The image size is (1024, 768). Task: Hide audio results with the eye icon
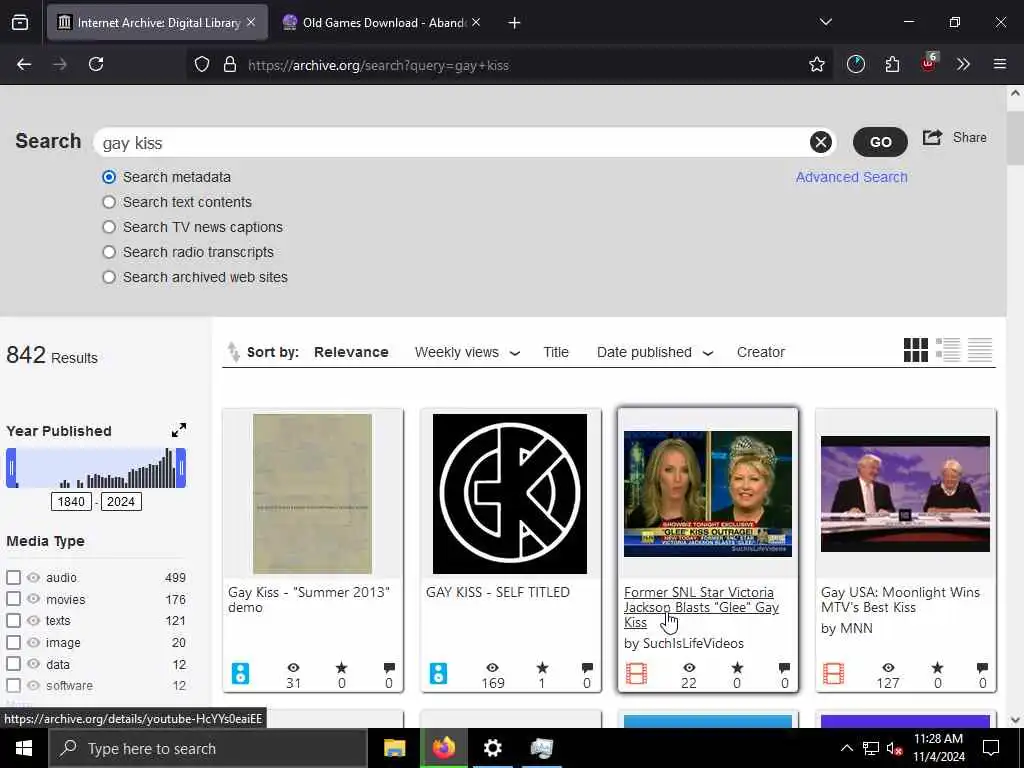[33, 577]
